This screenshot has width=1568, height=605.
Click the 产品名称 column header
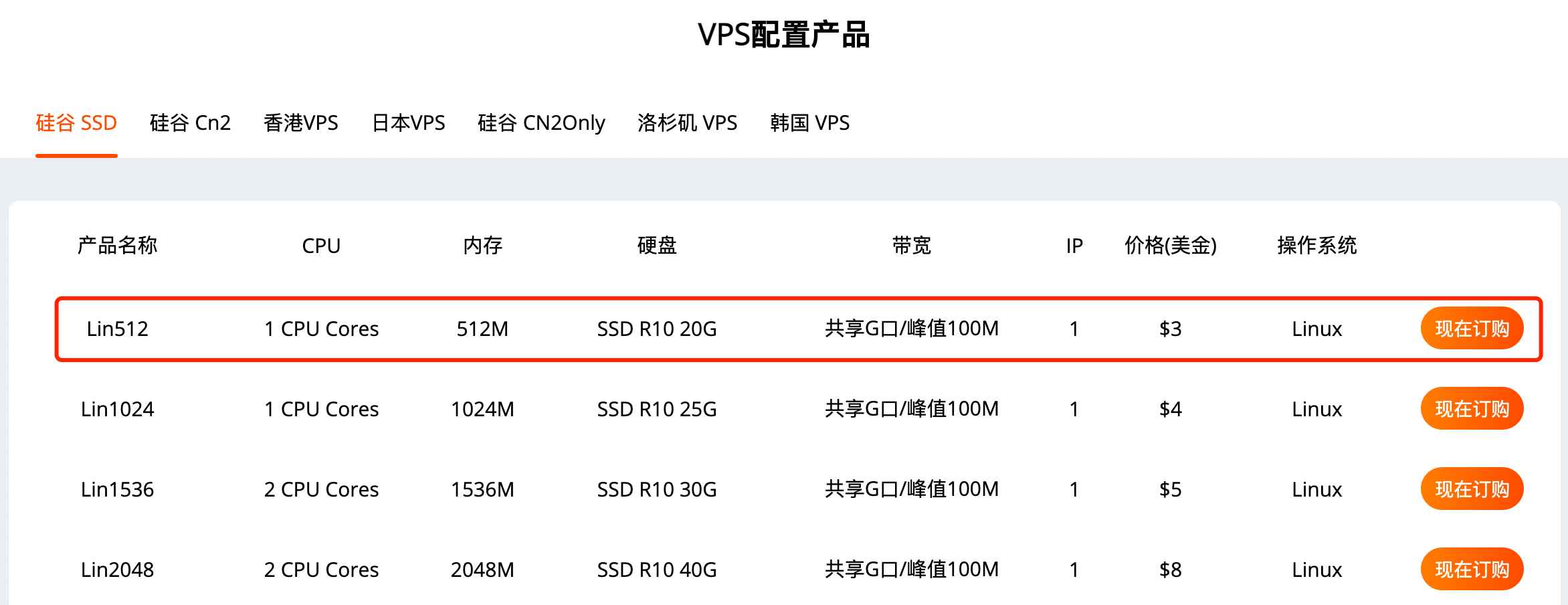click(x=117, y=246)
